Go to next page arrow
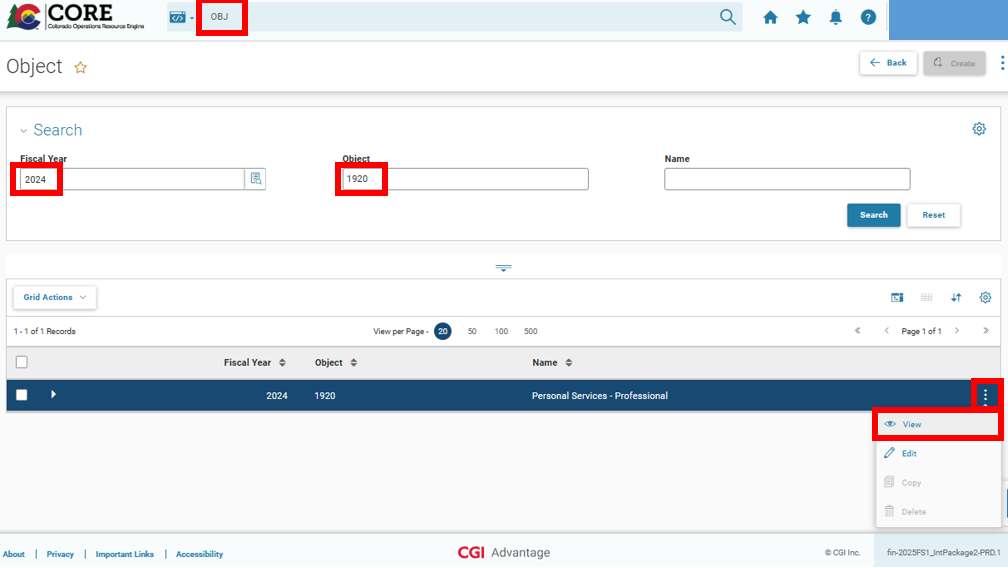 pos(957,331)
